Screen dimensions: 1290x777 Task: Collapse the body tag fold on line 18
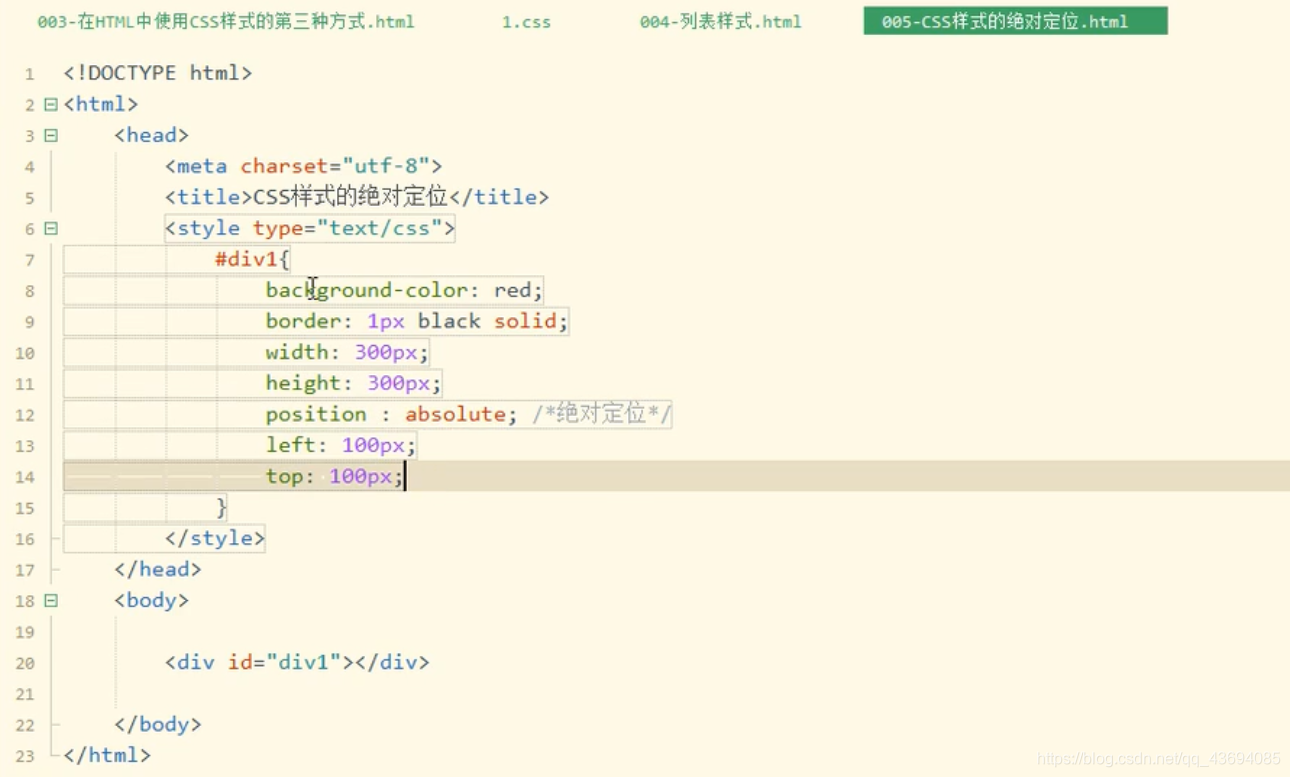[51, 600]
